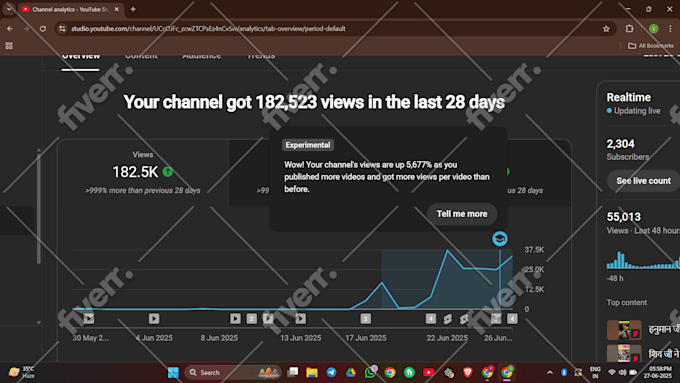Open the Fiverr app from the taskbar
The height and width of the screenshot is (383, 680).
[409, 372]
